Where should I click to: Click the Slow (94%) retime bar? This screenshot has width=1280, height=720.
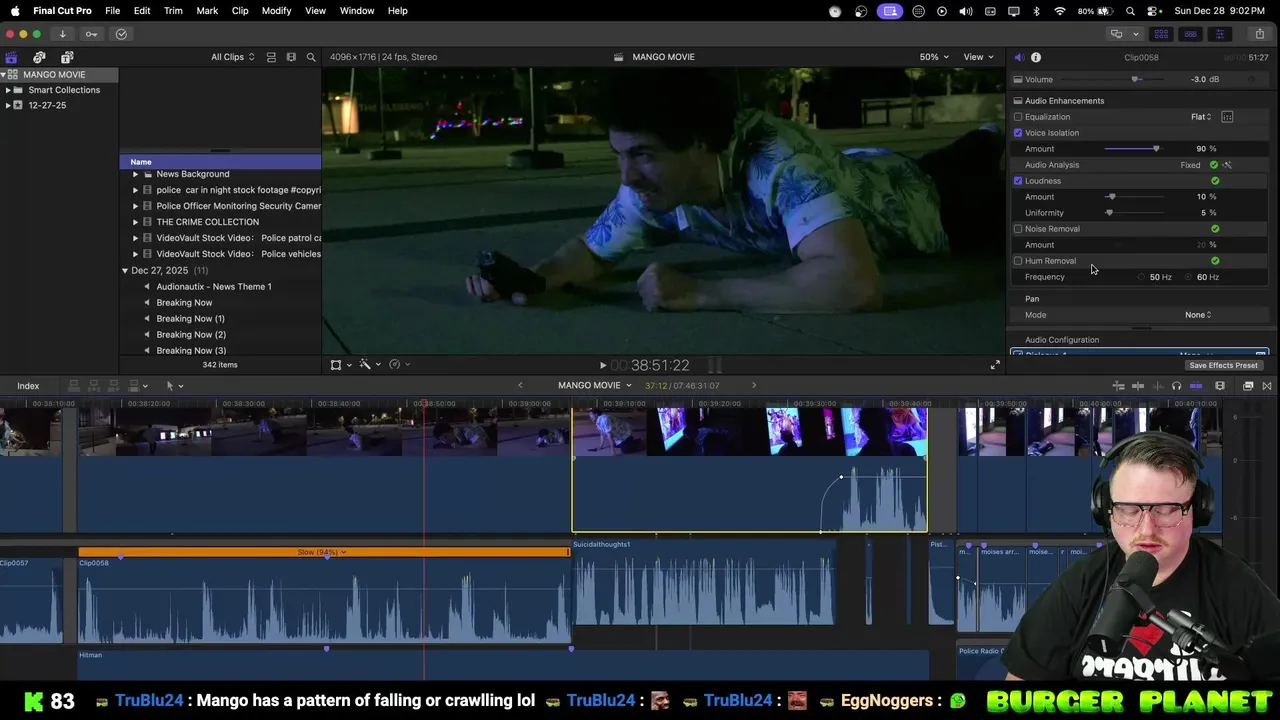coord(324,552)
